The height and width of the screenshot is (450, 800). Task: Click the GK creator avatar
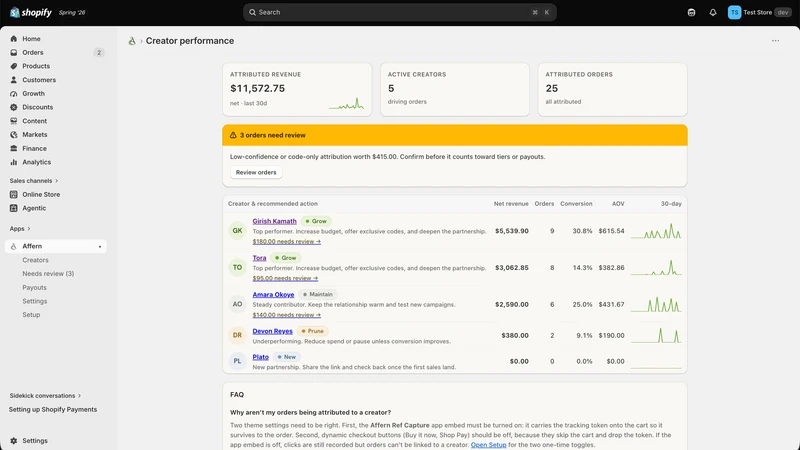pyautogui.click(x=237, y=231)
